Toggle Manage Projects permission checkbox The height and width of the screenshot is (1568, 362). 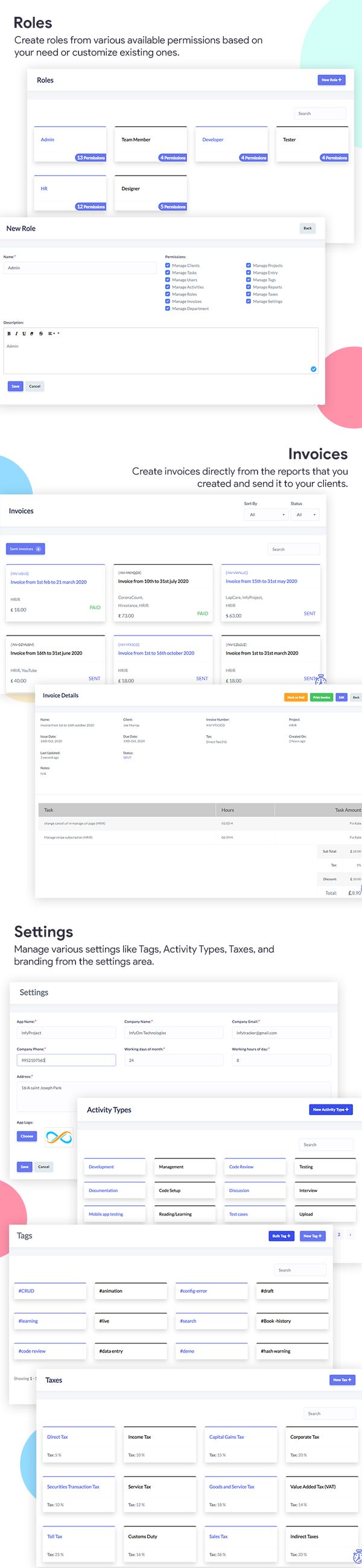pyautogui.click(x=248, y=266)
